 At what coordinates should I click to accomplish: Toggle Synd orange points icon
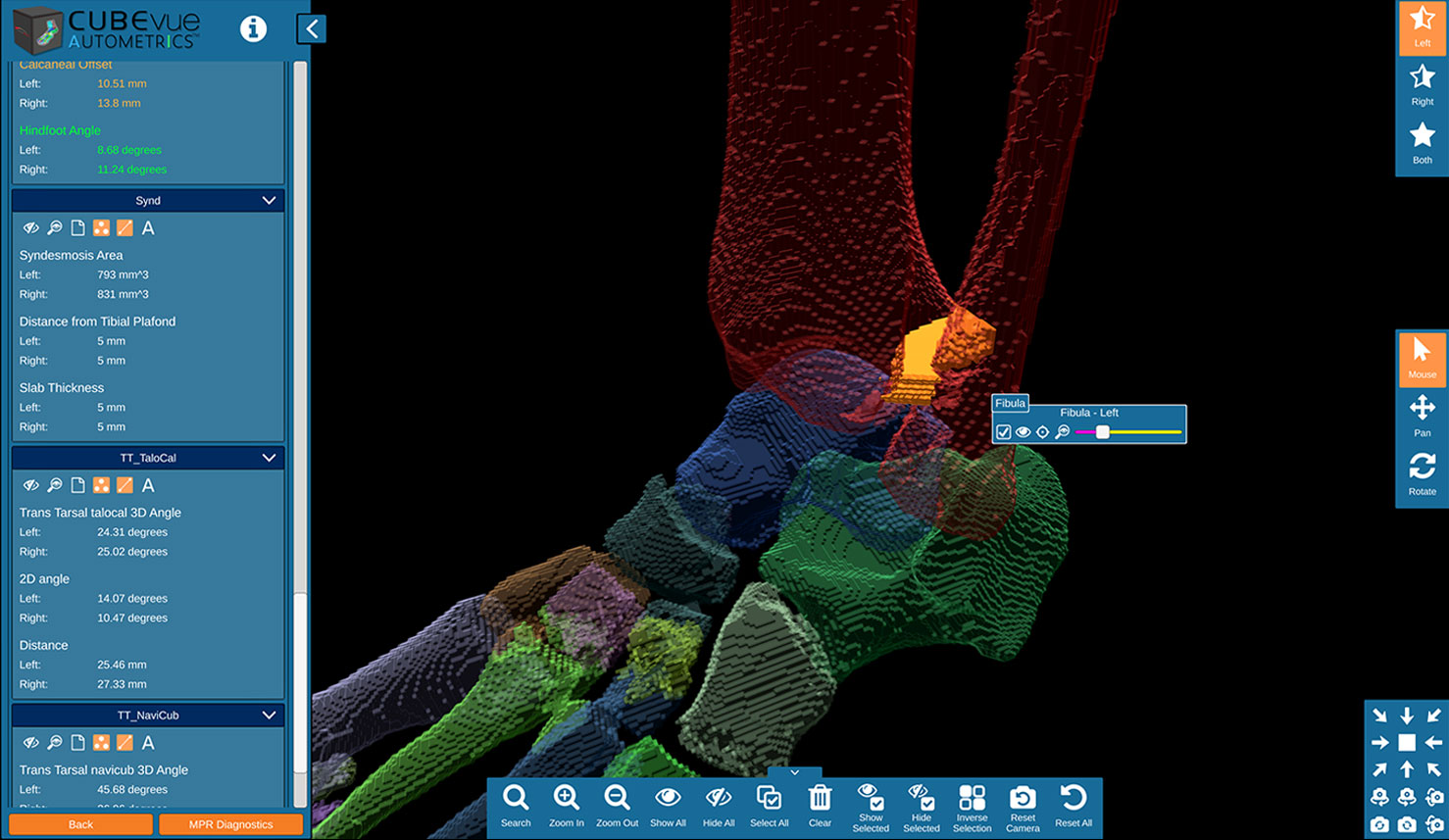(101, 227)
